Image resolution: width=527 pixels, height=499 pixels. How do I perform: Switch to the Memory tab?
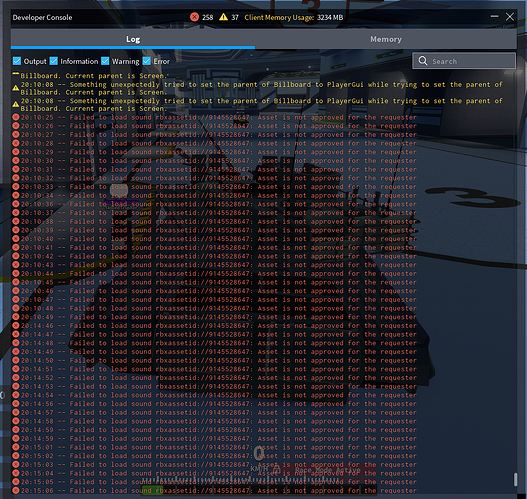pyautogui.click(x=386, y=39)
